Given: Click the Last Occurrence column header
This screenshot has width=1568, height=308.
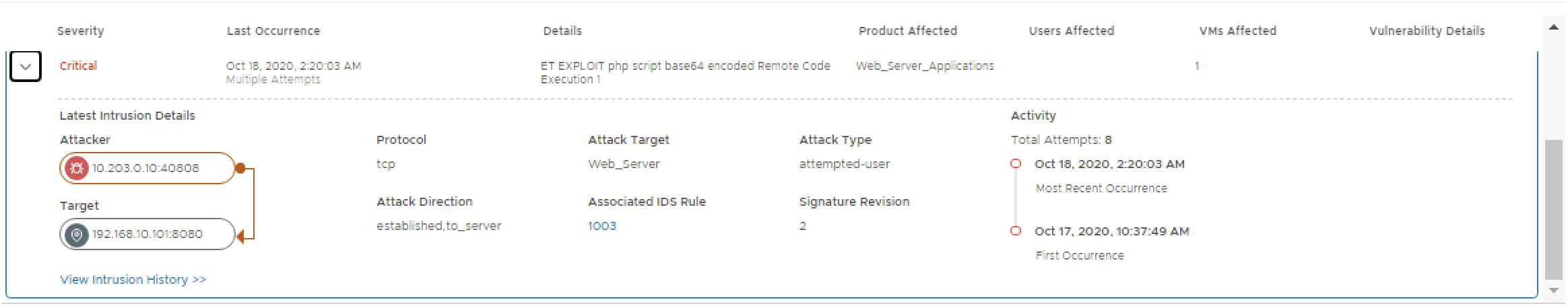Looking at the screenshot, I should pos(273,31).
